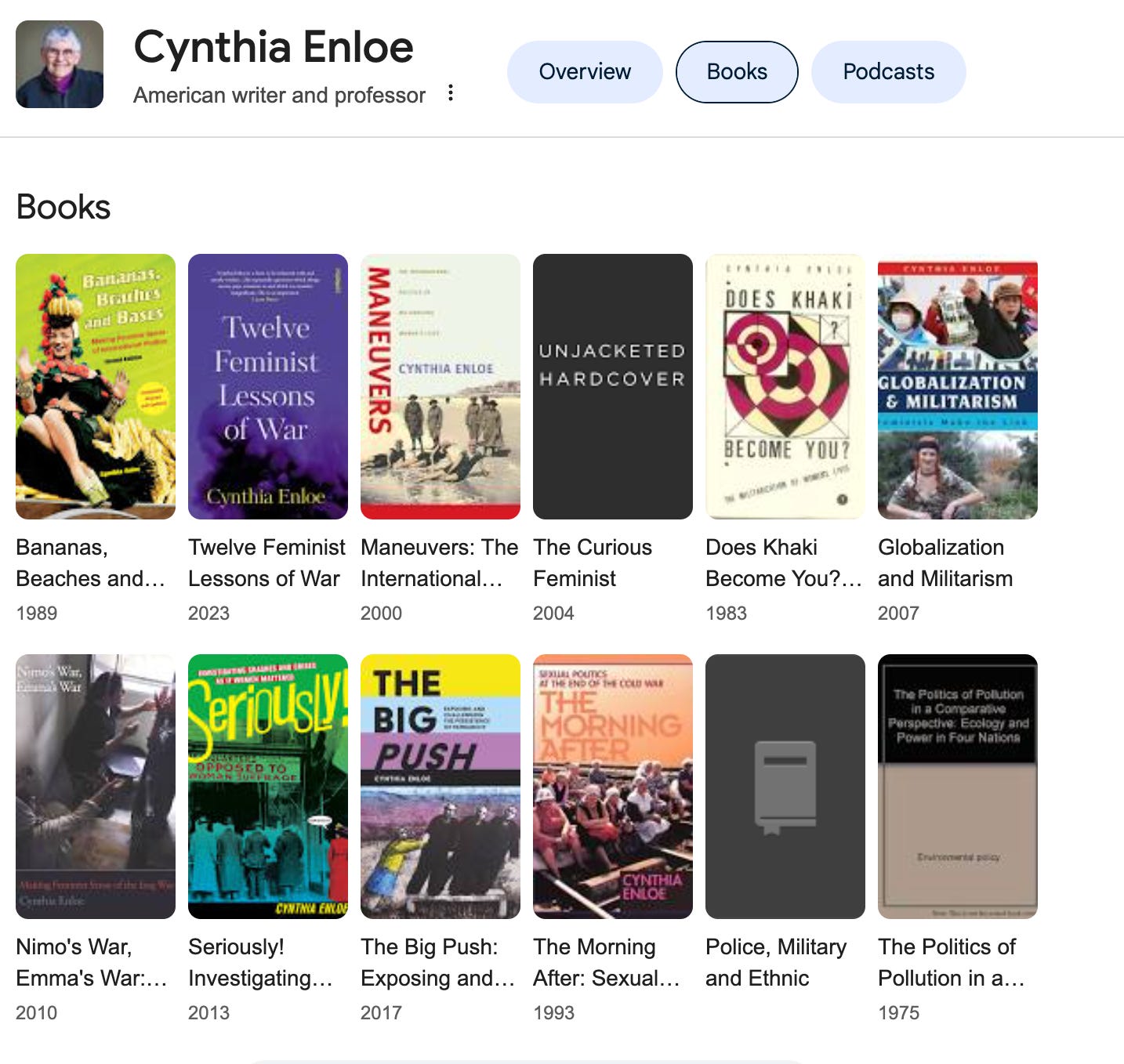Open The Politics of Pollution cover
1124x1064 pixels.
[958, 787]
